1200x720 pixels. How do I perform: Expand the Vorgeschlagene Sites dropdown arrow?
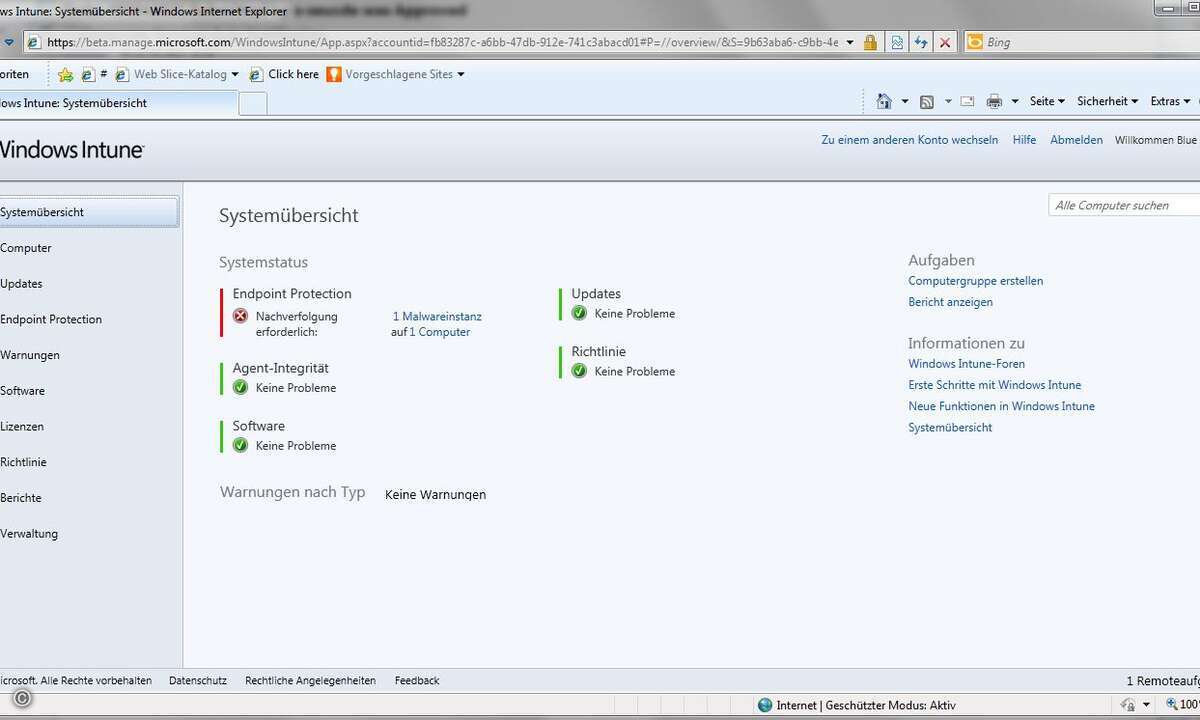click(x=461, y=74)
